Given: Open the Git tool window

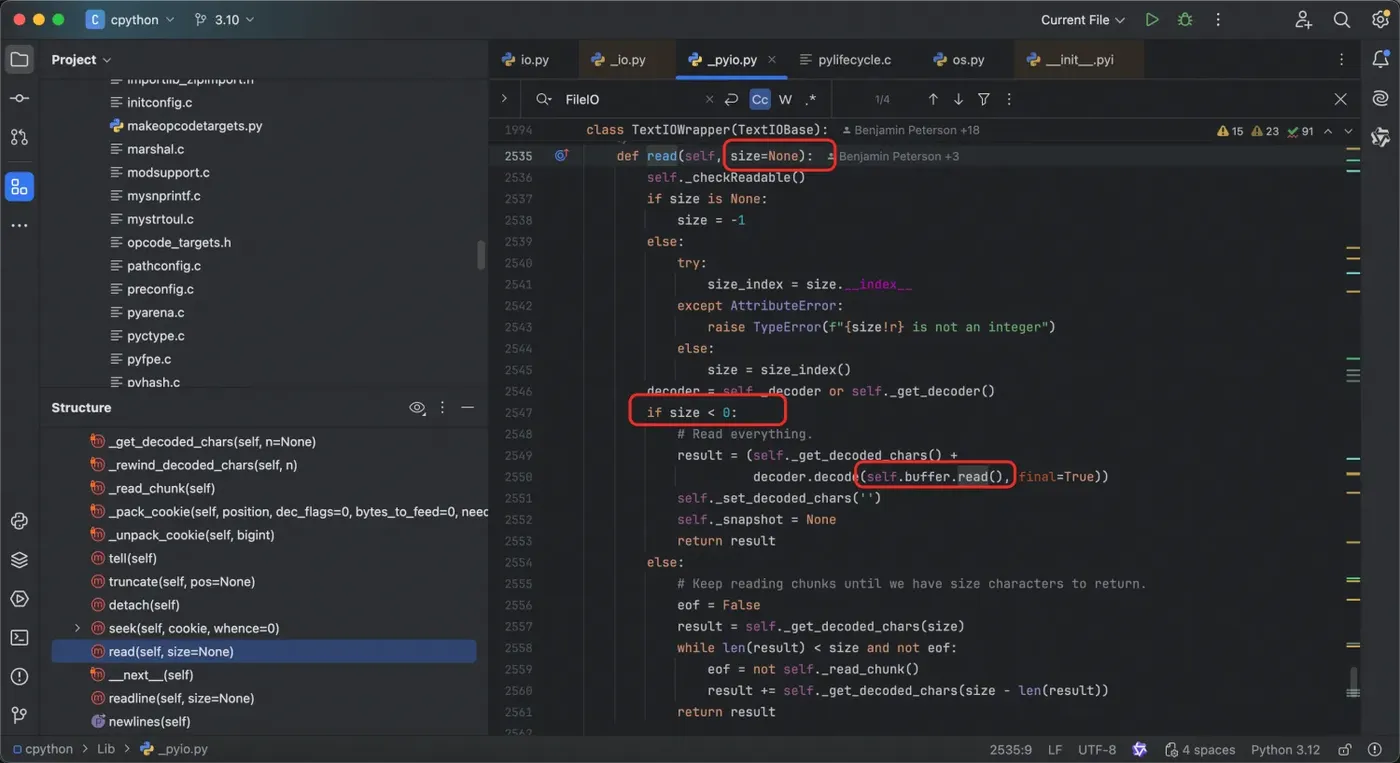Looking at the screenshot, I should tap(19, 715).
